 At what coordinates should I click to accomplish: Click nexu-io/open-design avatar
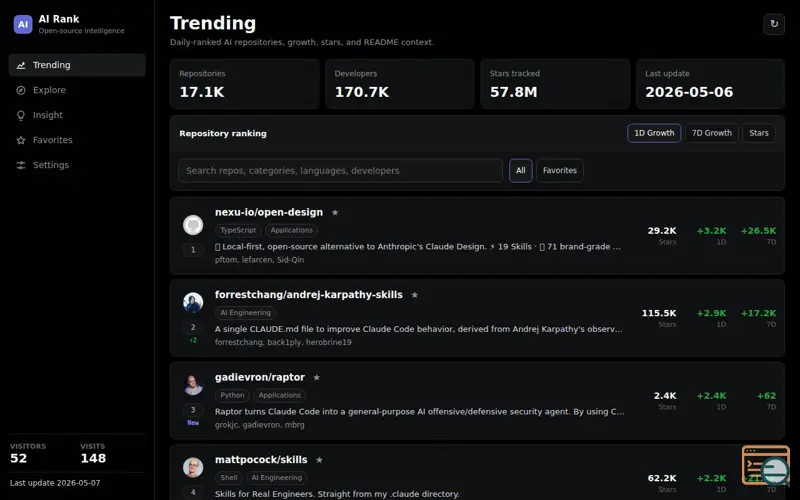(193, 225)
